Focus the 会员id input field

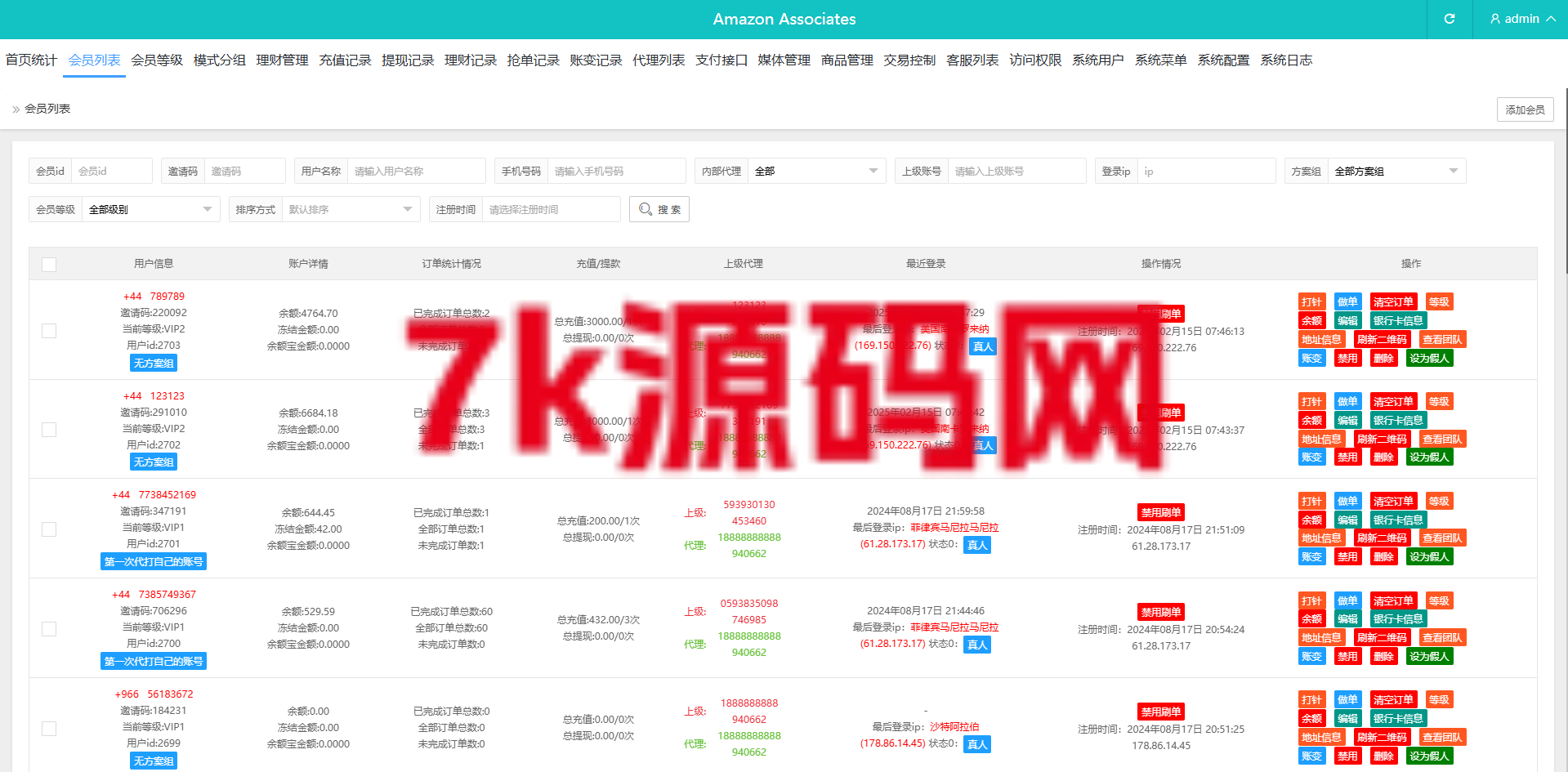(x=111, y=171)
